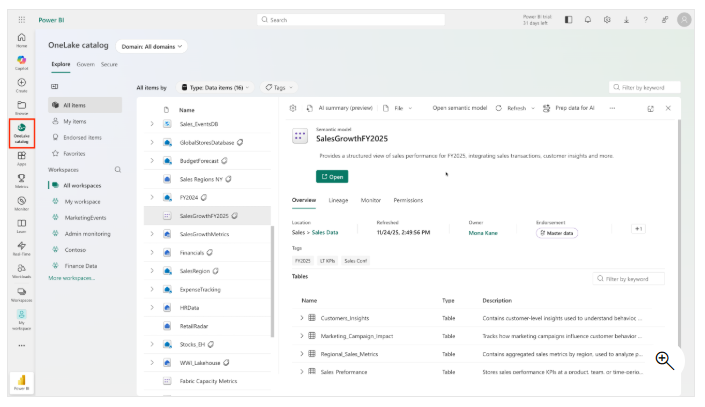Click the Power BI experience switcher icon
This screenshot has width=705, height=407.
coord(22,382)
